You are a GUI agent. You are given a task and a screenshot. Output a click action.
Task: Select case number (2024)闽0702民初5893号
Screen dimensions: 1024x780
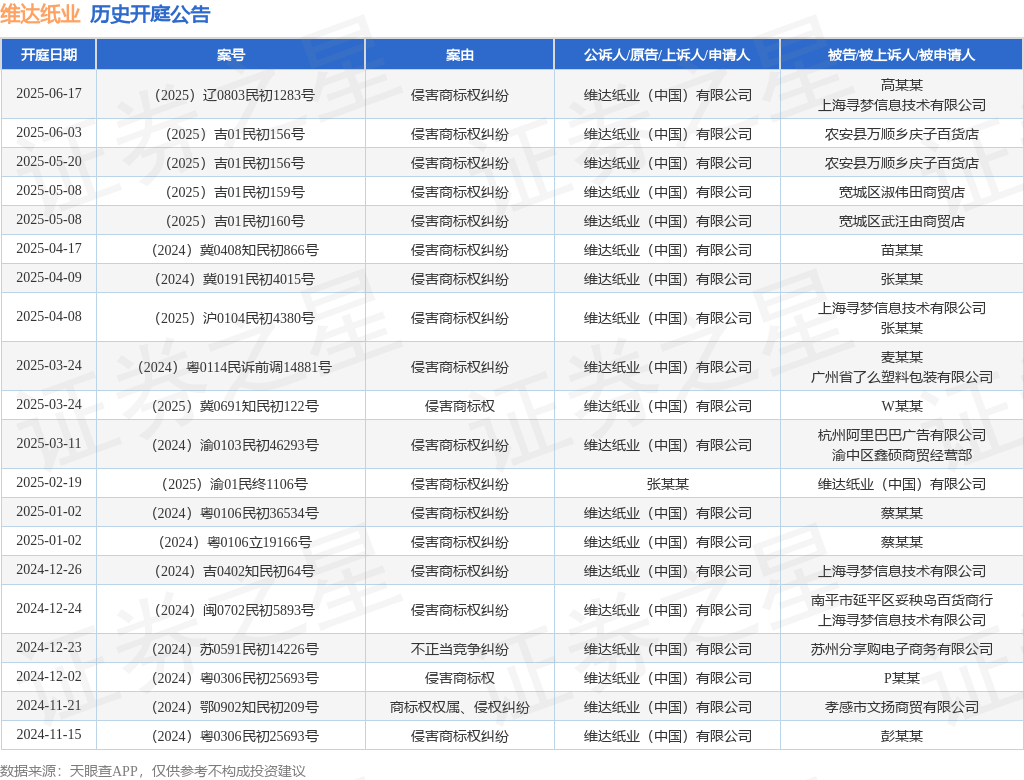234,610
